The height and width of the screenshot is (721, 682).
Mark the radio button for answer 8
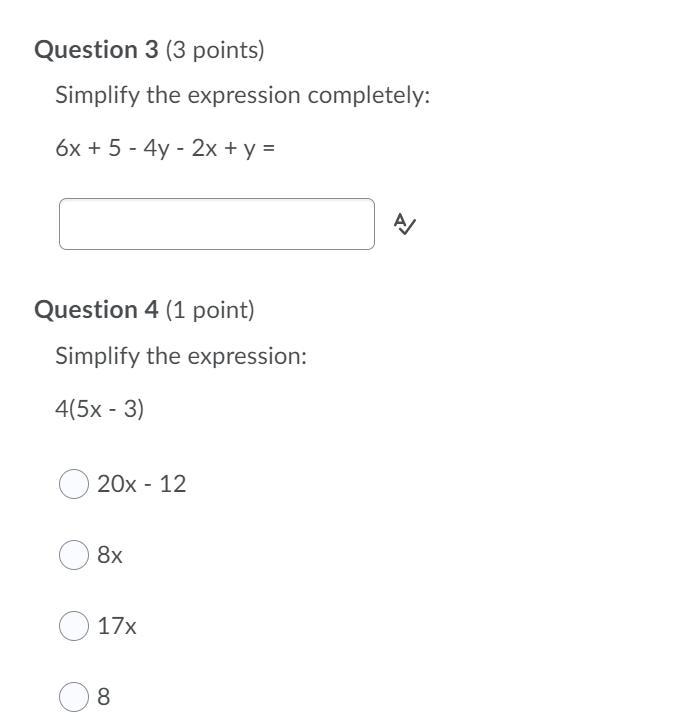[x=74, y=697]
